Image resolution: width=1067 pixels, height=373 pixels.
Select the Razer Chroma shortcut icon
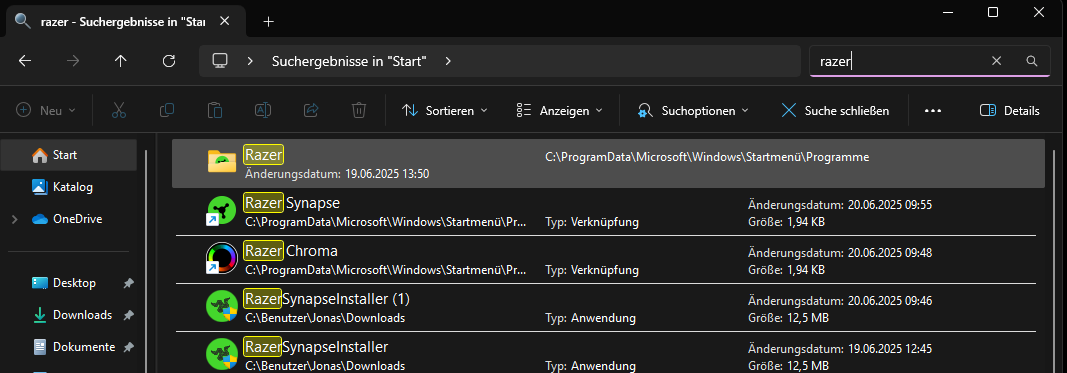click(222, 258)
